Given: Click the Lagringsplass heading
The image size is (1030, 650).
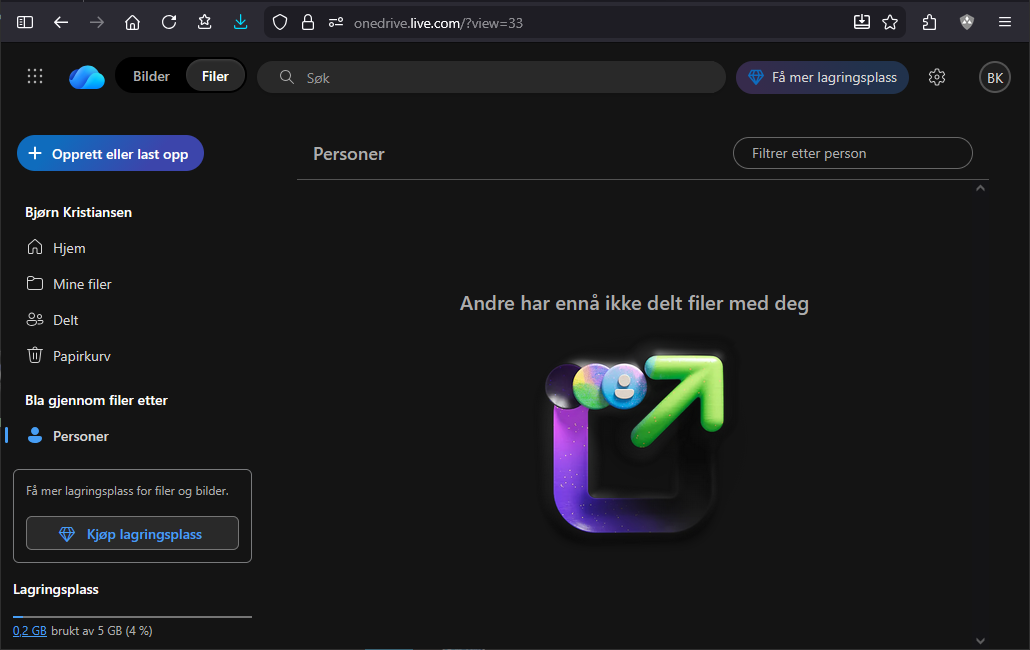Looking at the screenshot, I should [x=56, y=589].
